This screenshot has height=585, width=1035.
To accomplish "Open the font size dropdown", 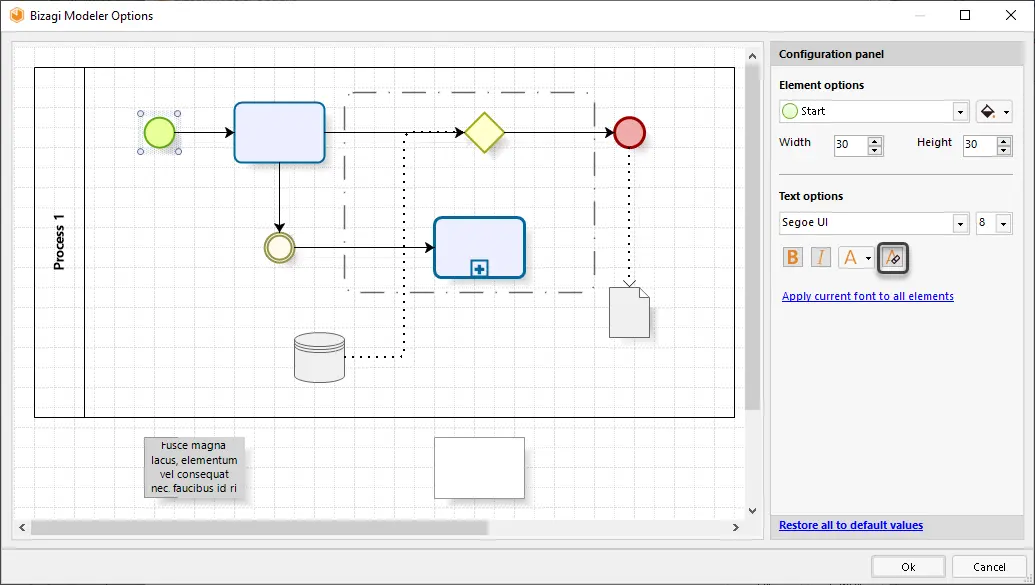I will (x=1003, y=223).
